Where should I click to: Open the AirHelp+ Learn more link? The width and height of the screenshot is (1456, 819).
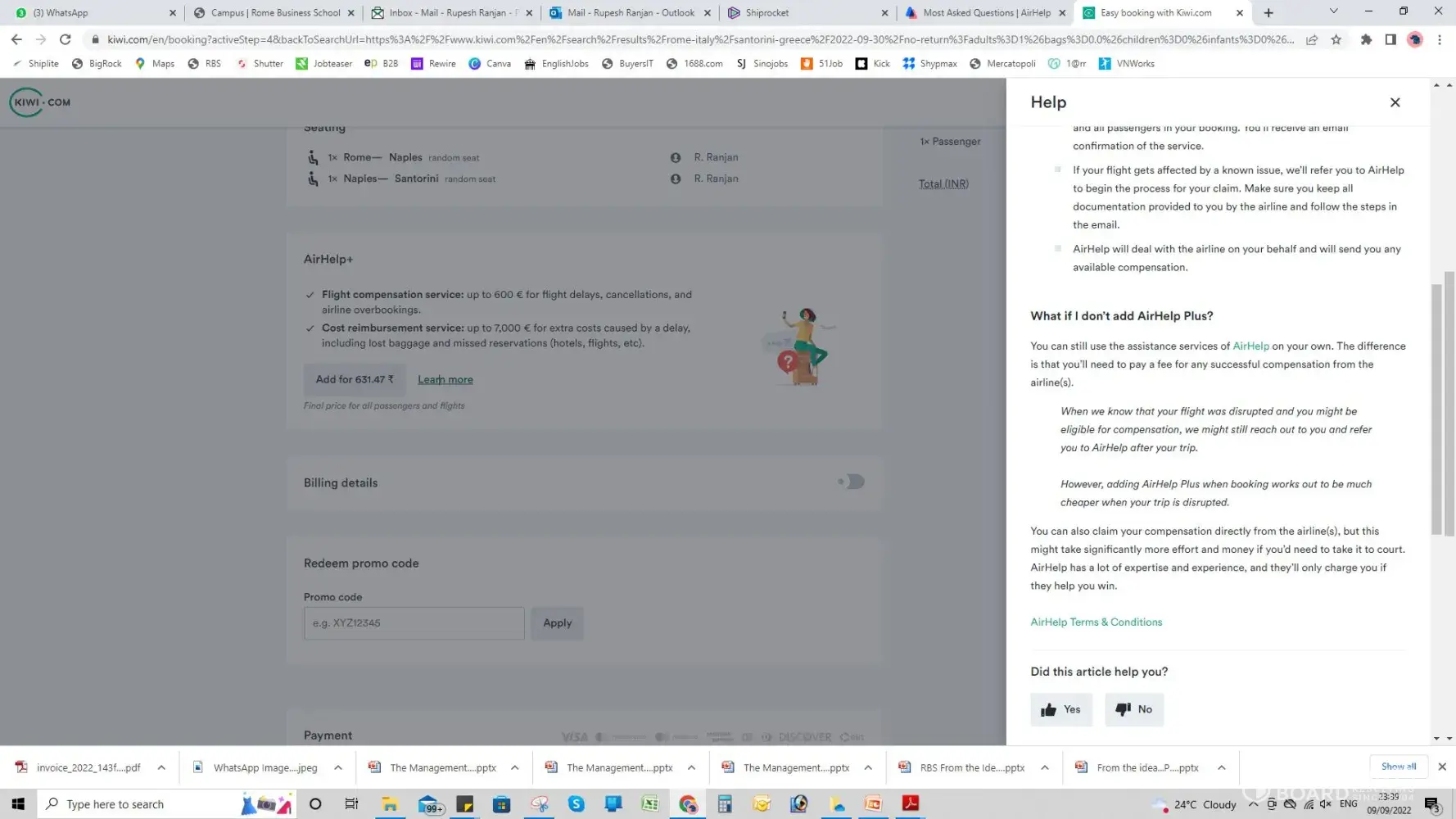445,379
